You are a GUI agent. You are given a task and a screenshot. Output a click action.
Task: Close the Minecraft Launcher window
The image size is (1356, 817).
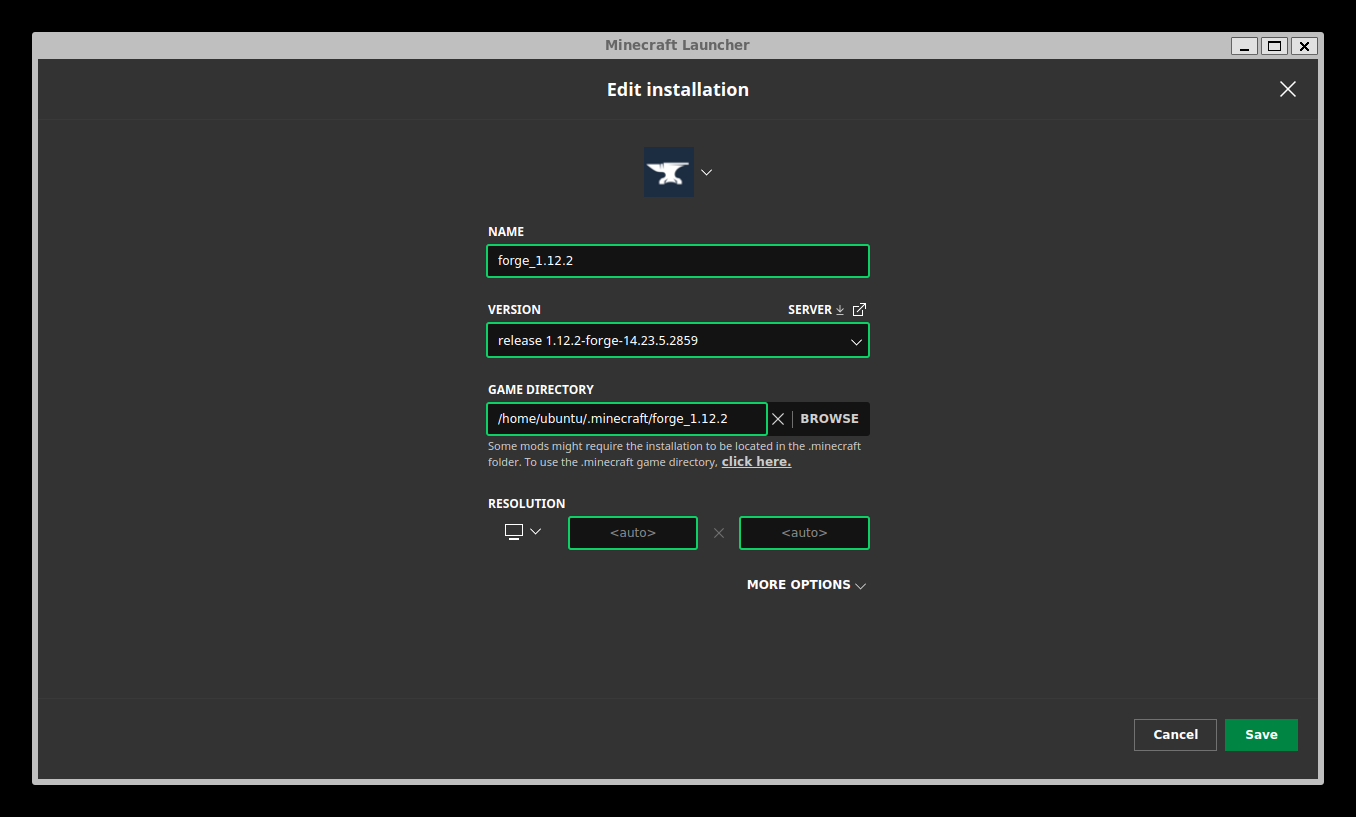(x=1304, y=46)
